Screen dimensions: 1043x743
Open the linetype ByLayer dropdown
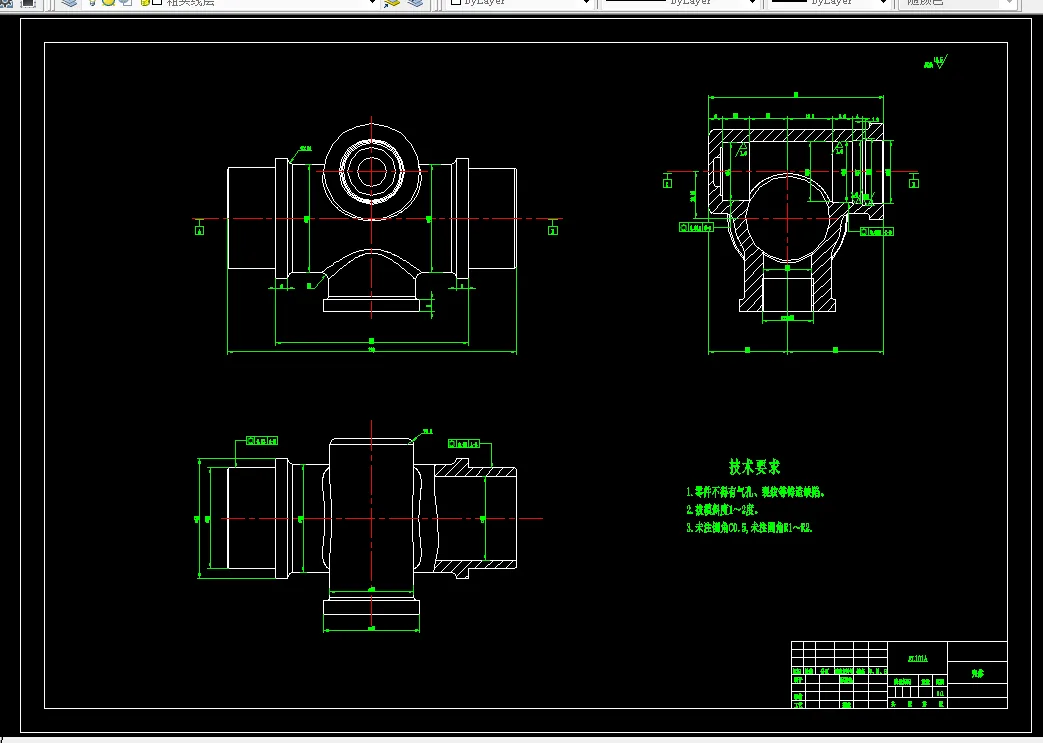680,3
